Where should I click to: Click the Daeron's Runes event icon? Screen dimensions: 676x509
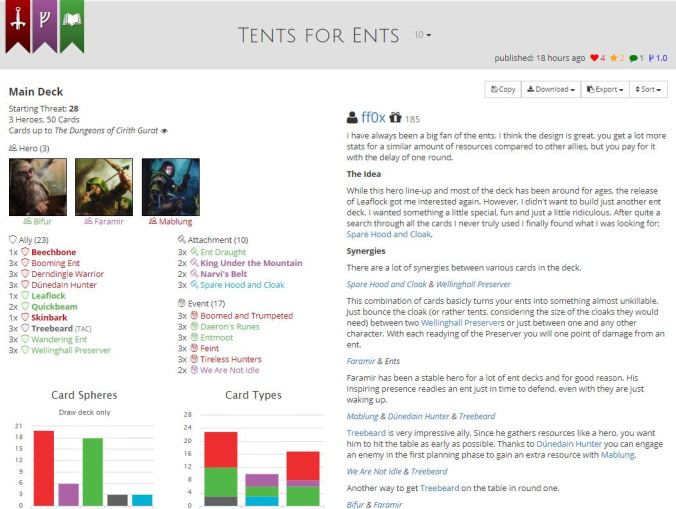click(x=194, y=326)
